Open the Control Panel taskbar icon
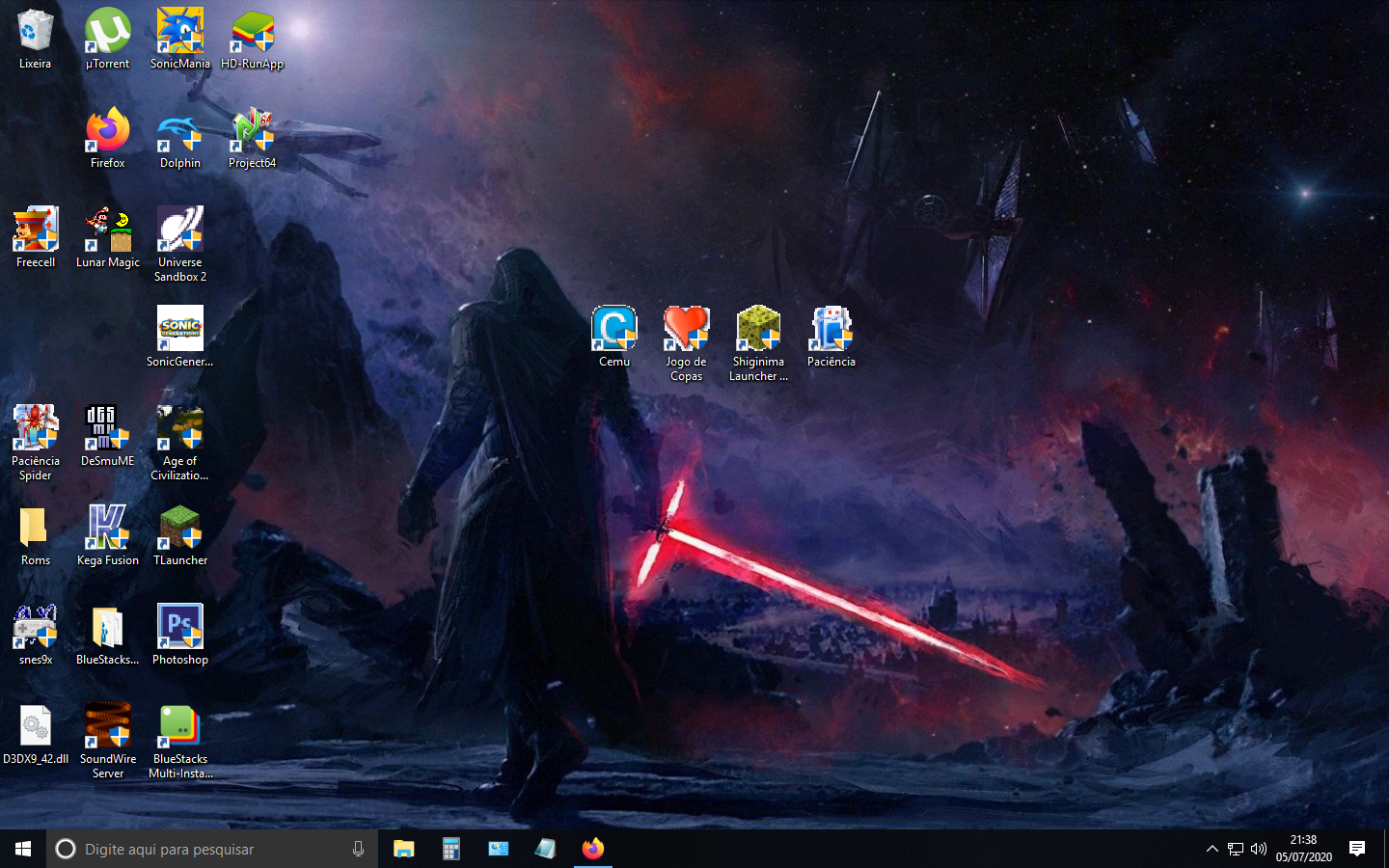The width and height of the screenshot is (1389, 868). 498,849
